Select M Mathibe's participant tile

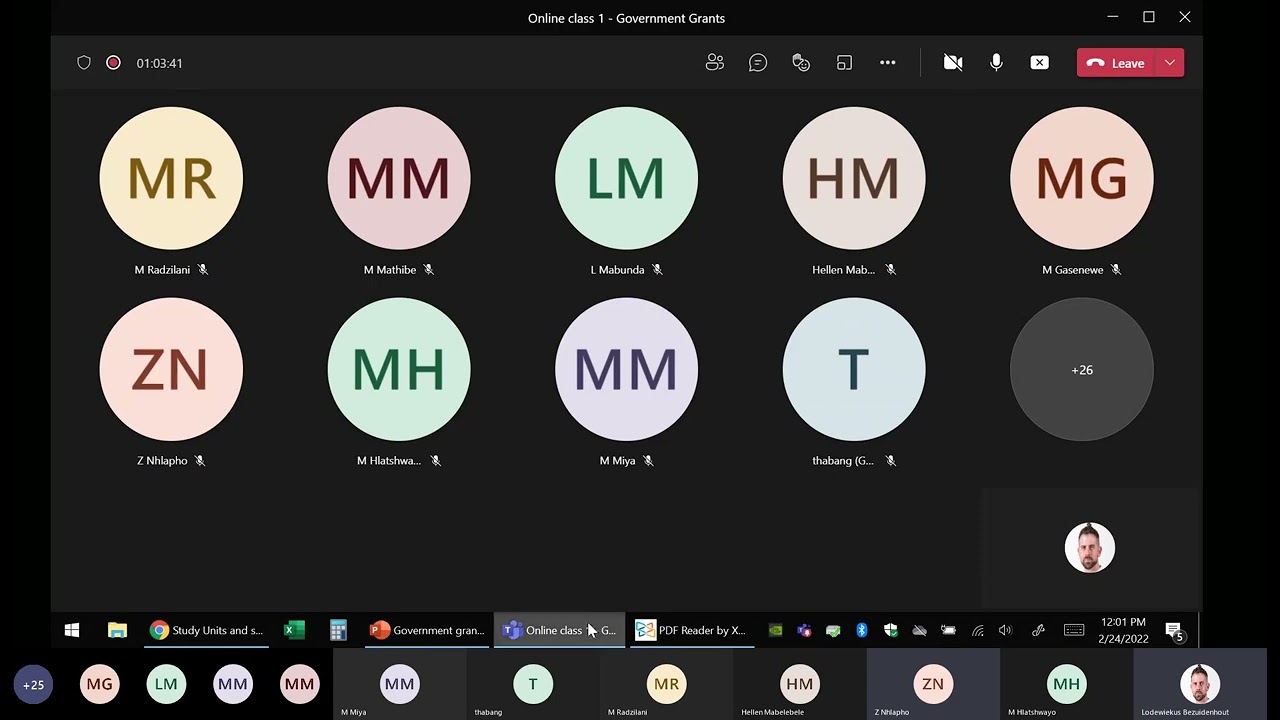click(399, 178)
